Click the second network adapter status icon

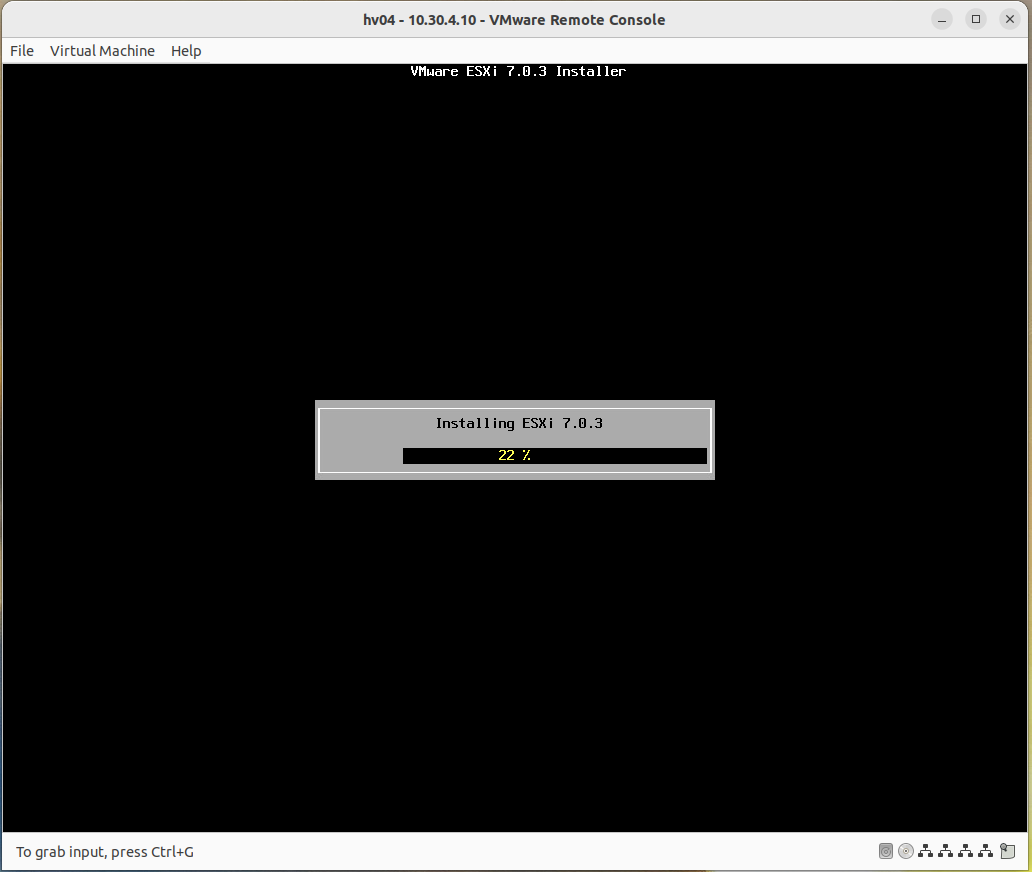coord(946,851)
